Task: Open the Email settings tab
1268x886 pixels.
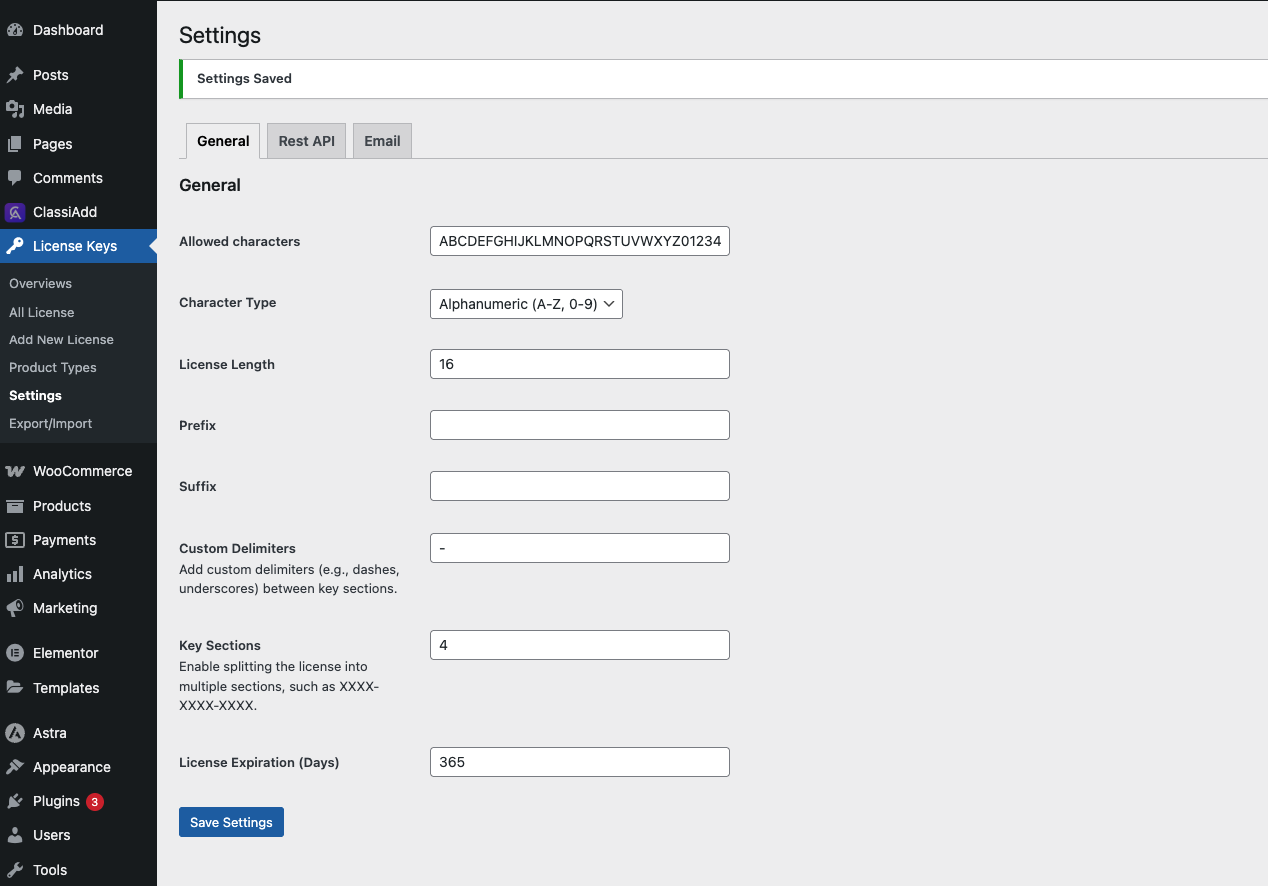Action: 382,140
